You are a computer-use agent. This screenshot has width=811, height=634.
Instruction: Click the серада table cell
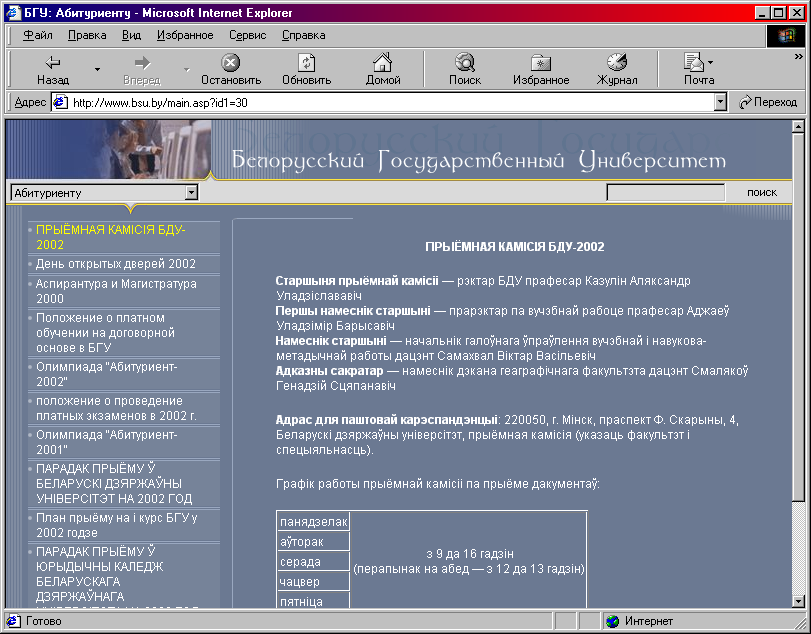(313, 562)
